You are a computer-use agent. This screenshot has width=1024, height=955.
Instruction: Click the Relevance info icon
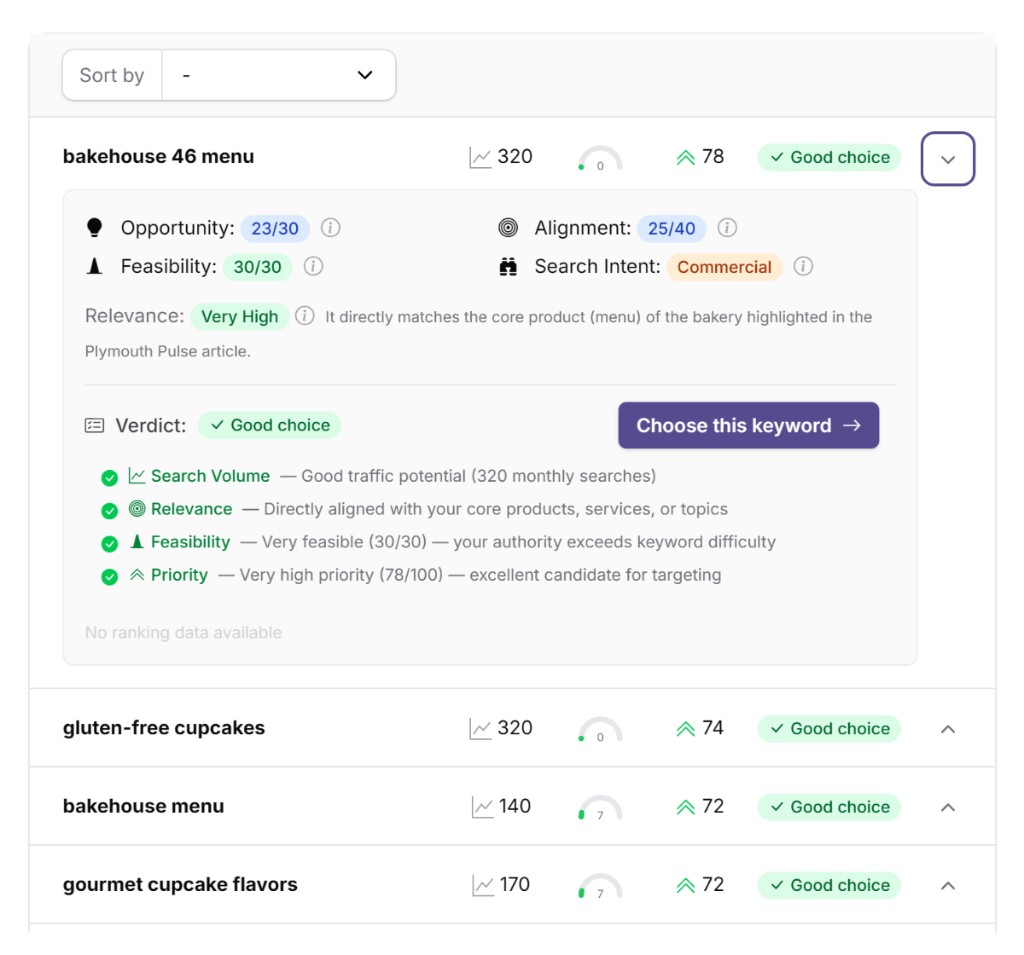coord(305,316)
